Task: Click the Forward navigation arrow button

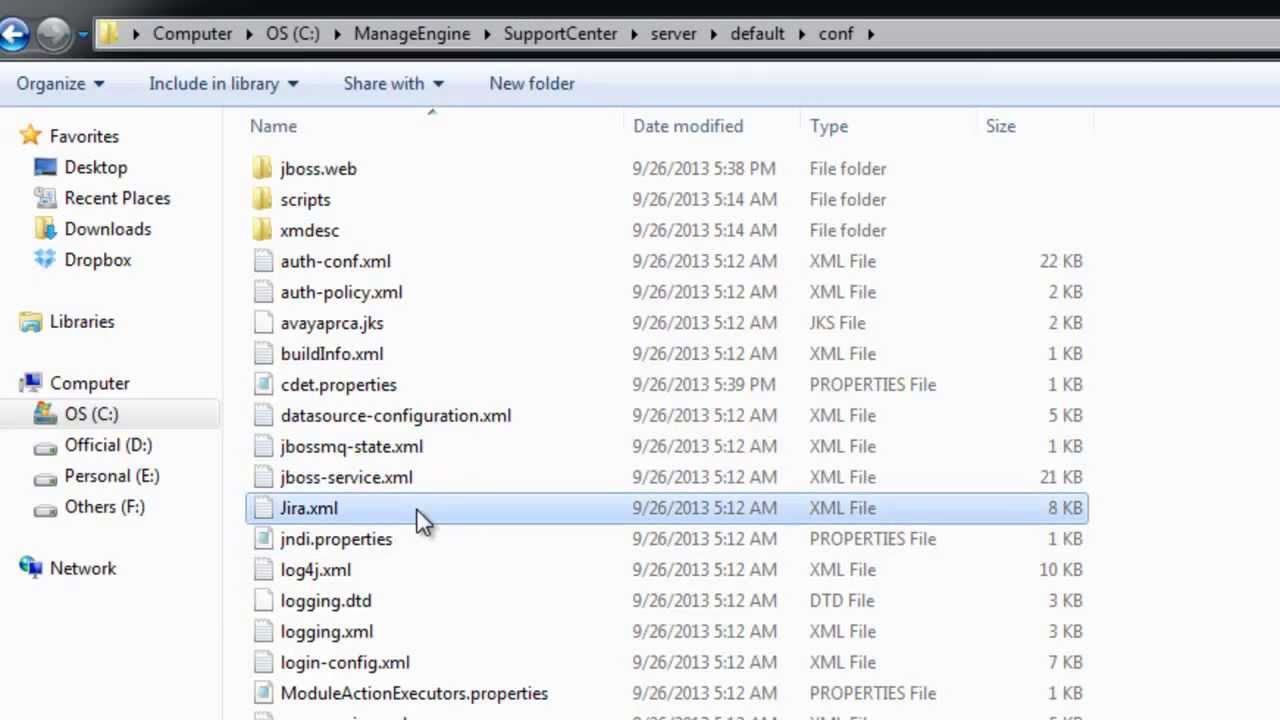Action: [54, 35]
